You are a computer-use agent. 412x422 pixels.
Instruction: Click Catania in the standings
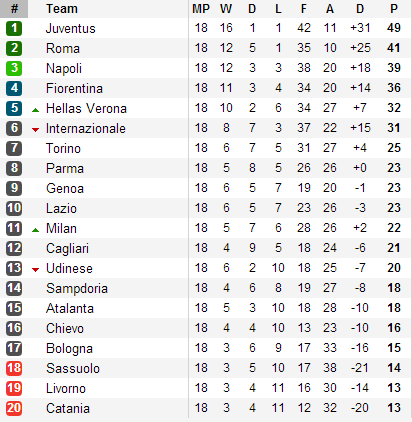68,408
